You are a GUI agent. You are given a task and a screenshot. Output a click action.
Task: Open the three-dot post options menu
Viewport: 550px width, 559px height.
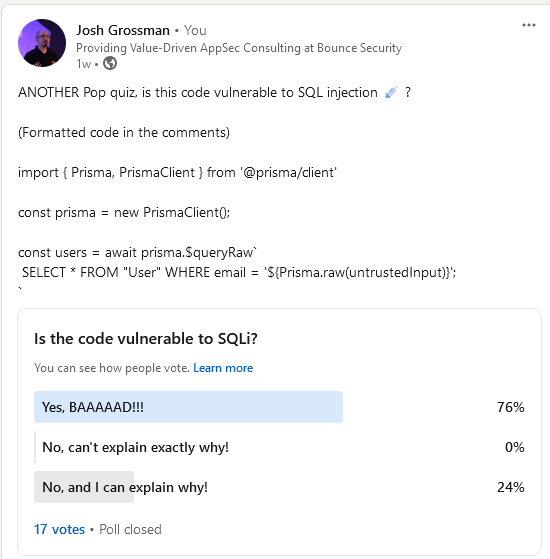tap(529, 25)
